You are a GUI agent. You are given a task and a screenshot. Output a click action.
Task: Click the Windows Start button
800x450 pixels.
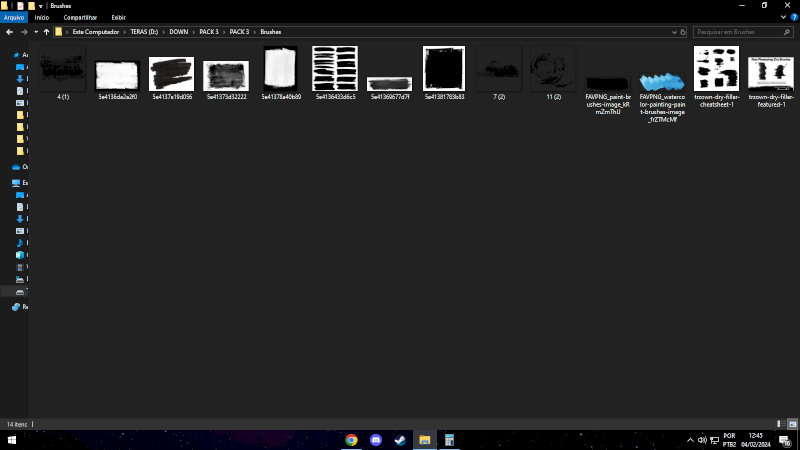coord(11,440)
